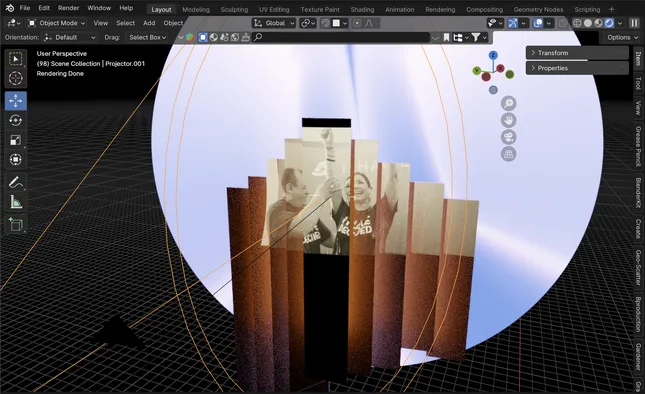
Task: Toggle show gizmo button
Action: tap(513, 23)
